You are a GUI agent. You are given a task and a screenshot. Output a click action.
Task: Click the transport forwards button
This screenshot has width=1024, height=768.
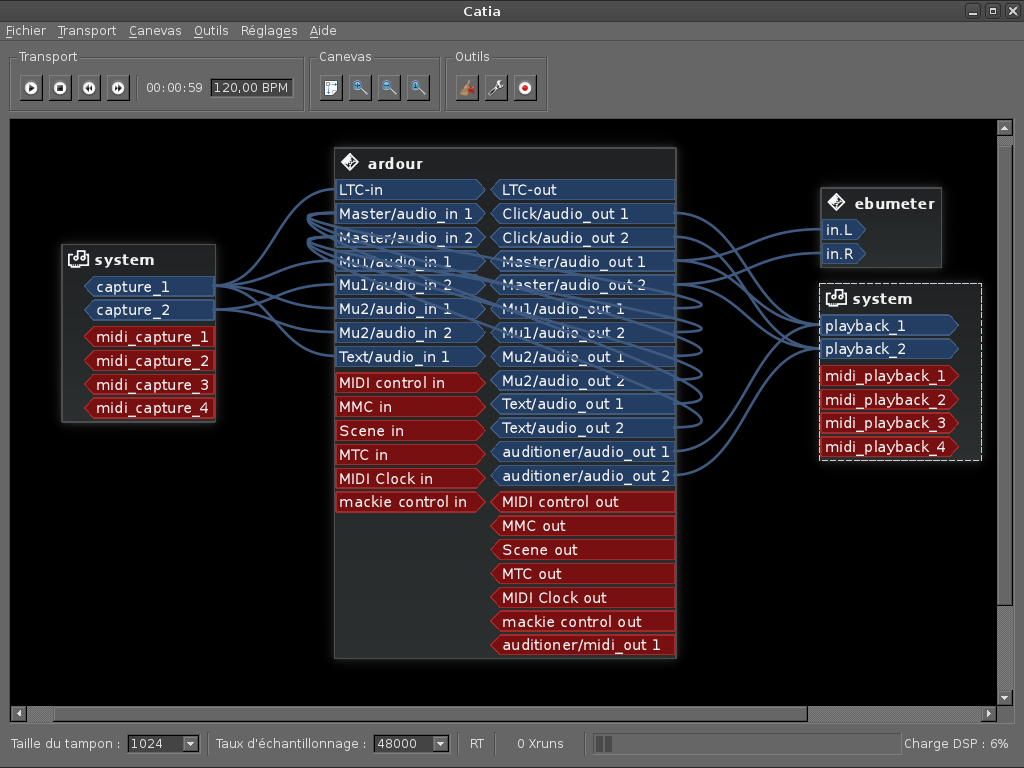118,88
